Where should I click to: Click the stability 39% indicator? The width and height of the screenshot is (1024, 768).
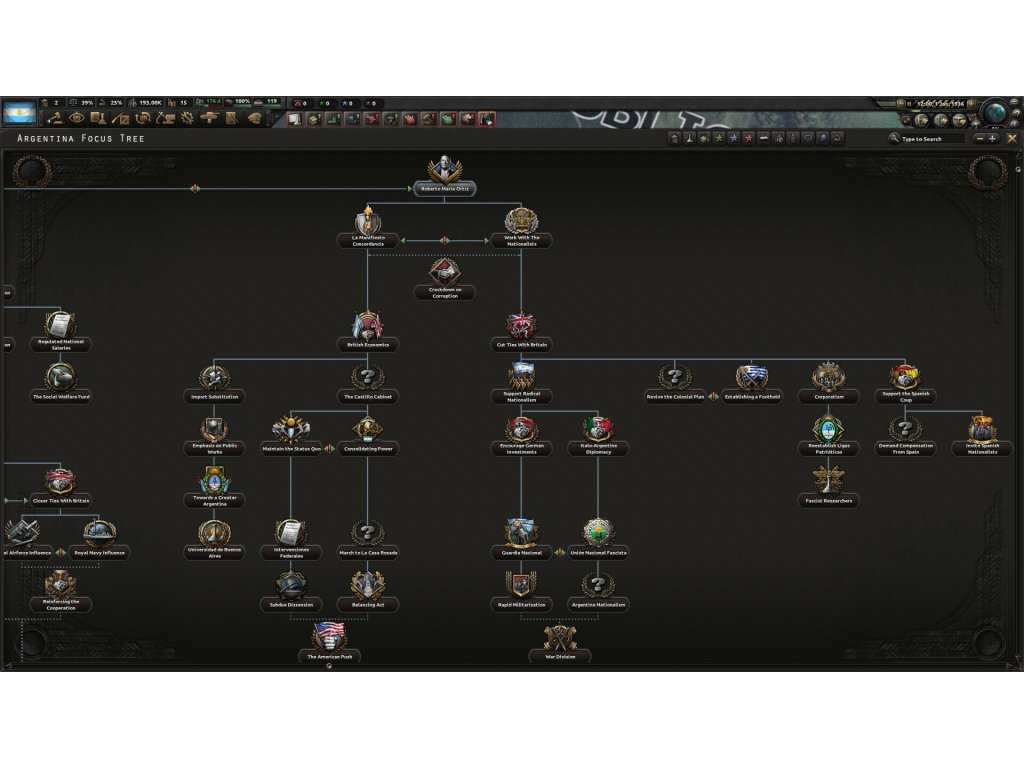[81, 103]
